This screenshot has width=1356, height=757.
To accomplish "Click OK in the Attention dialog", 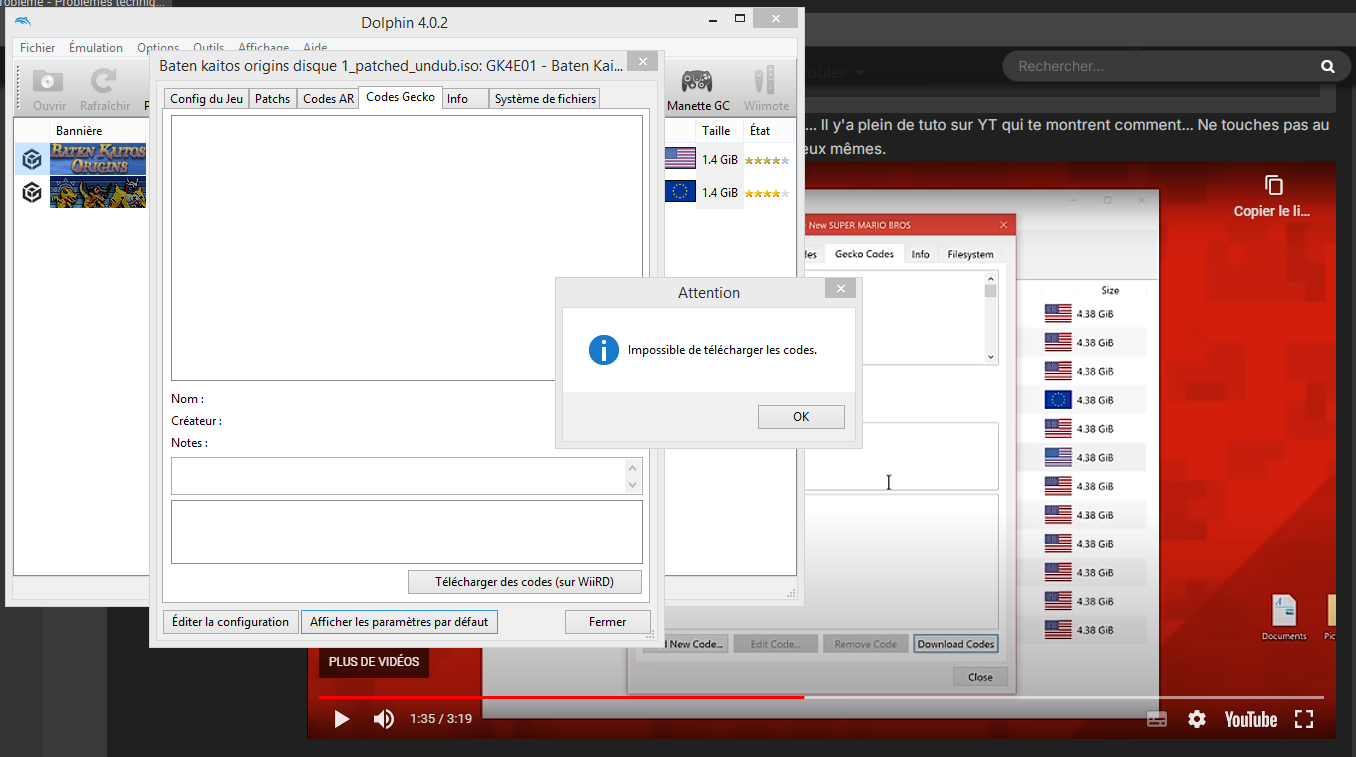I will click(x=801, y=417).
